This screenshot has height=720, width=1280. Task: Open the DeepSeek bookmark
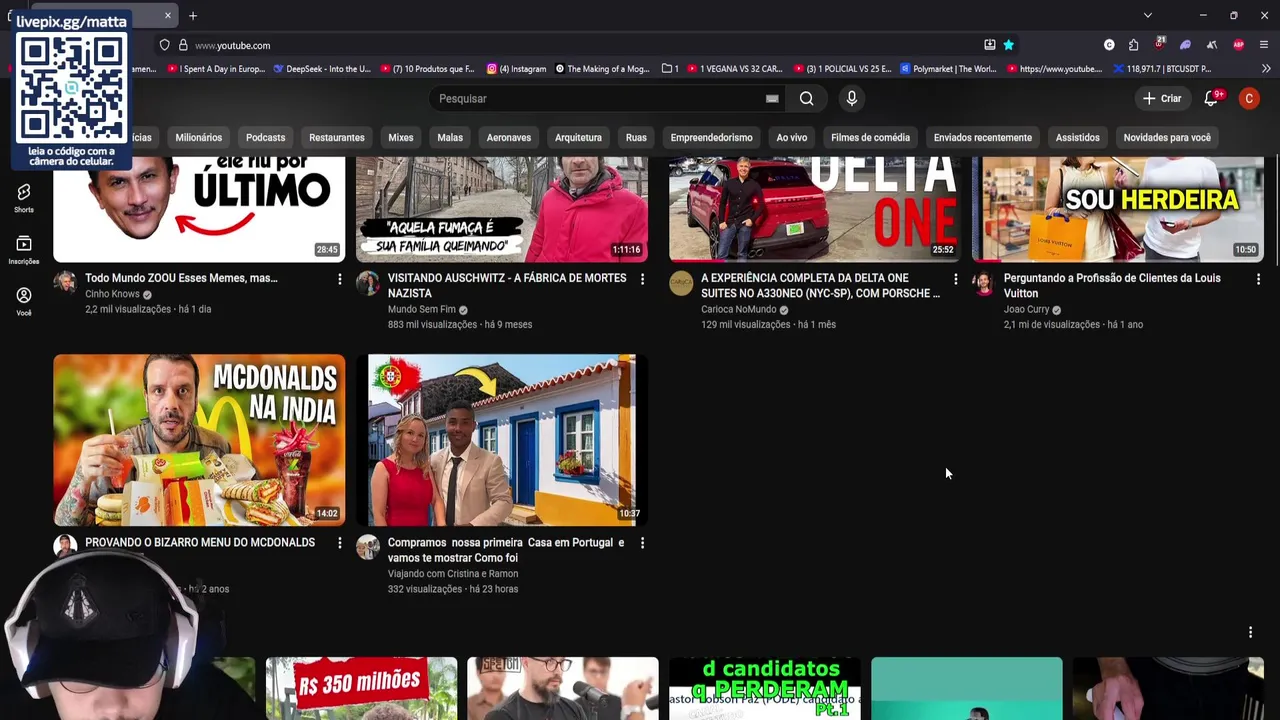click(x=321, y=69)
